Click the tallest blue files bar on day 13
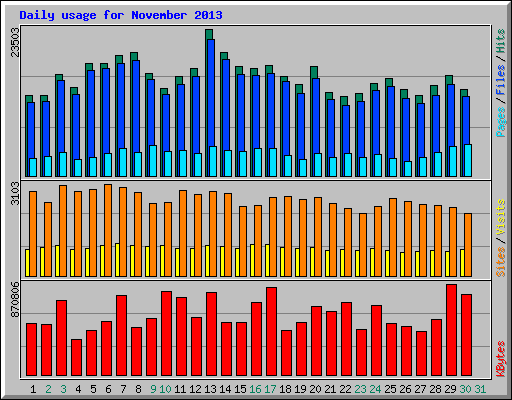This screenshot has width=512, height=400. click(x=211, y=93)
